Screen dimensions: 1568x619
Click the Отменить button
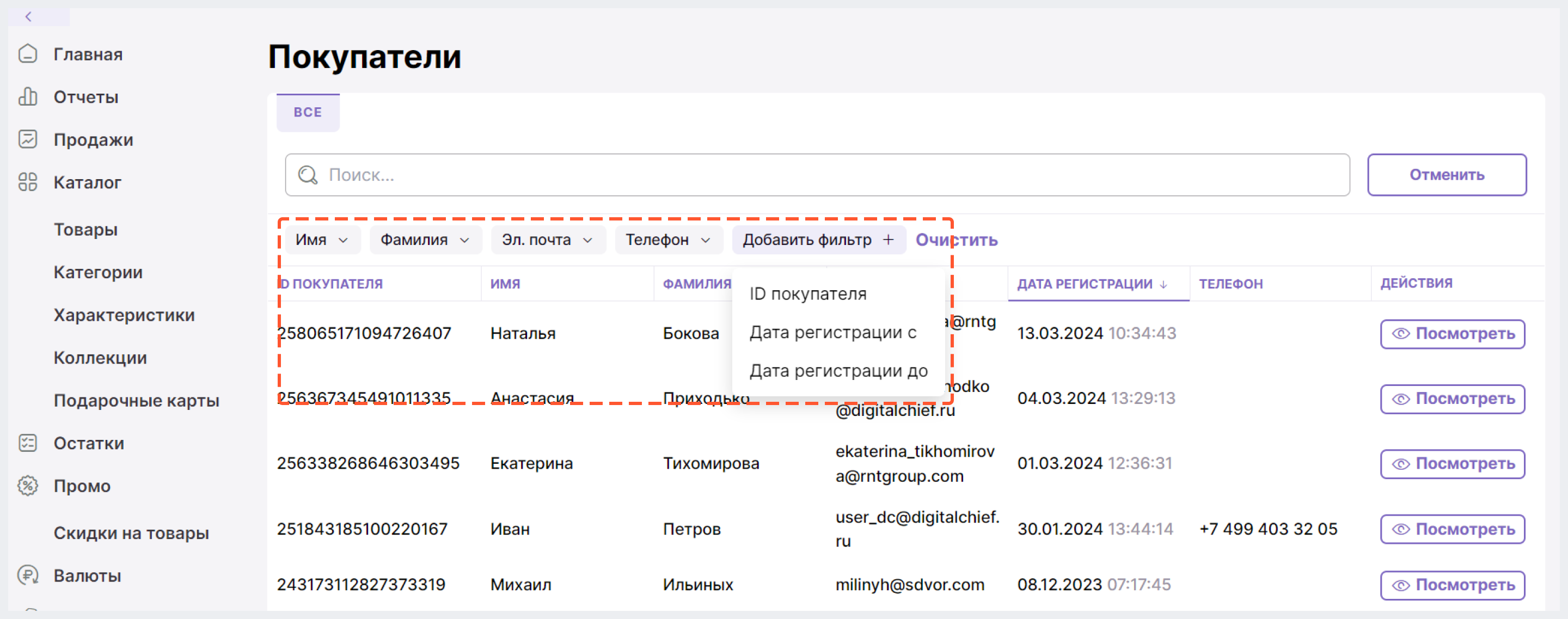point(1446,175)
